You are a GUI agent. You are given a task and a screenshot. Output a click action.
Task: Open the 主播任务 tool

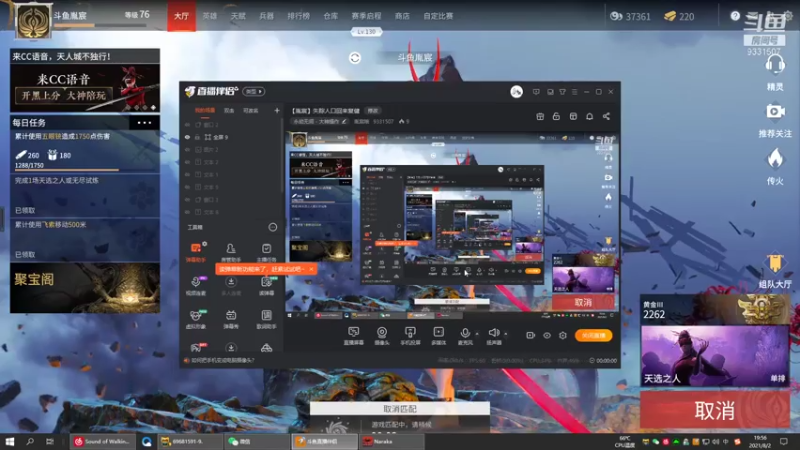[266, 252]
